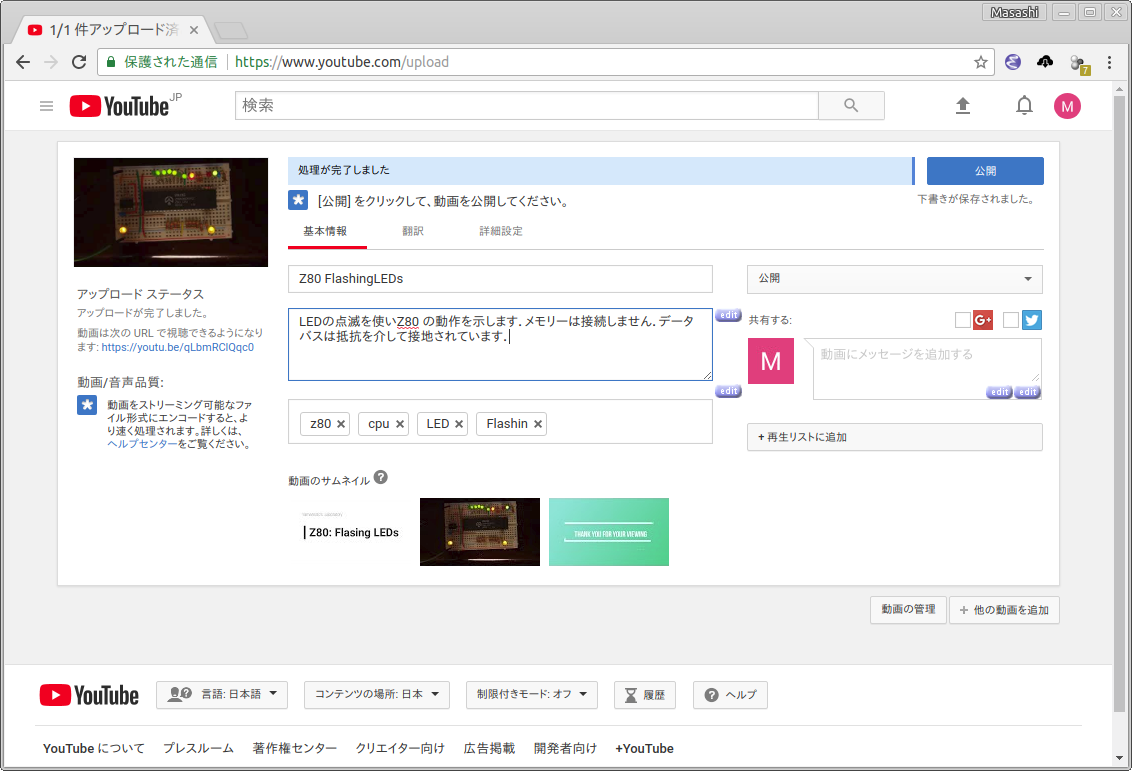Open the YouTube hamburger guide menu
Viewport: 1132px width, 771px height.
(x=46, y=106)
